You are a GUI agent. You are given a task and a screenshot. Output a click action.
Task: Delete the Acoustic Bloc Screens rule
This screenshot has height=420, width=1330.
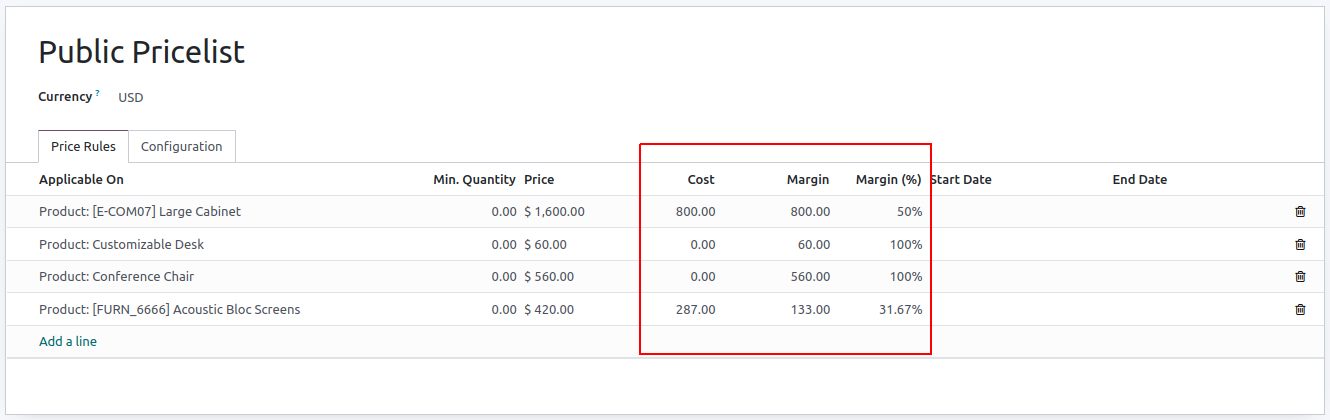click(x=1300, y=310)
